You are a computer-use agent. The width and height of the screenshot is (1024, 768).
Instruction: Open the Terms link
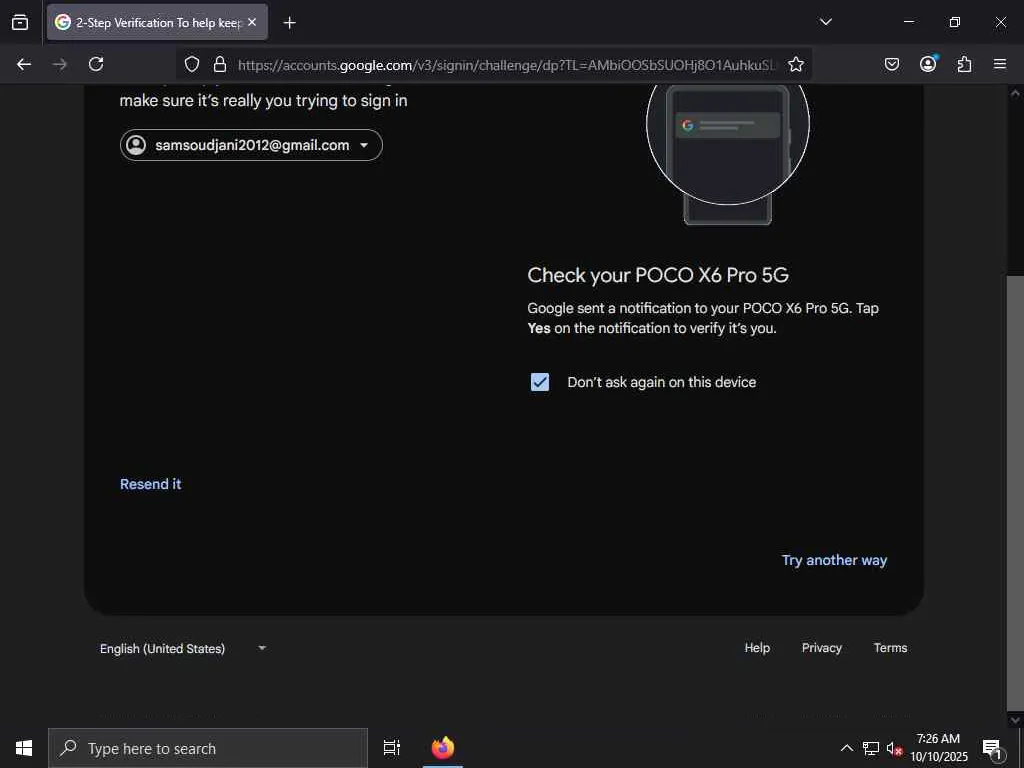point(890,648)
